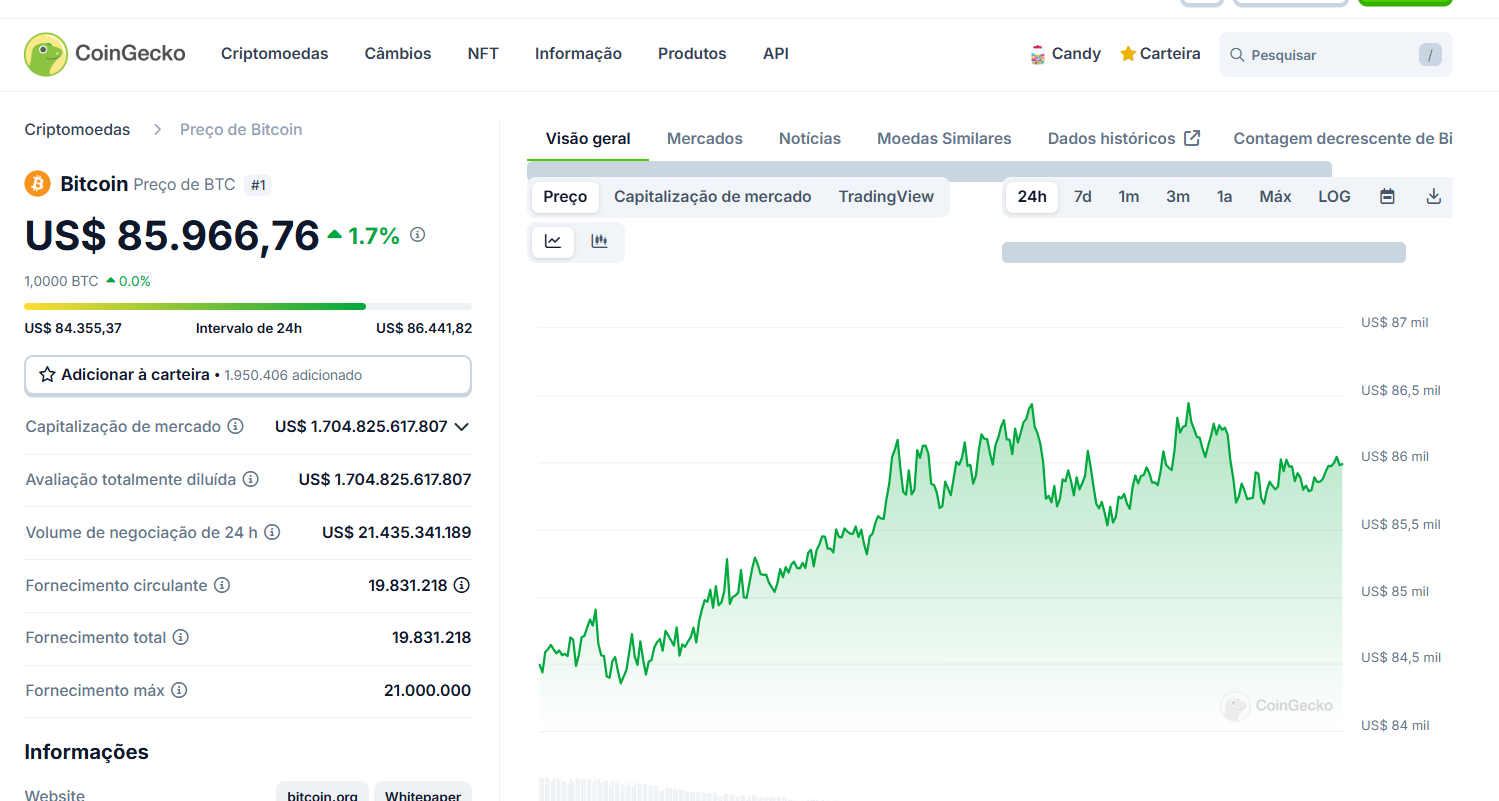Click star icon in Adicionar à carteira
Screen dimensions: 1499x801
(x=47, y=375)
